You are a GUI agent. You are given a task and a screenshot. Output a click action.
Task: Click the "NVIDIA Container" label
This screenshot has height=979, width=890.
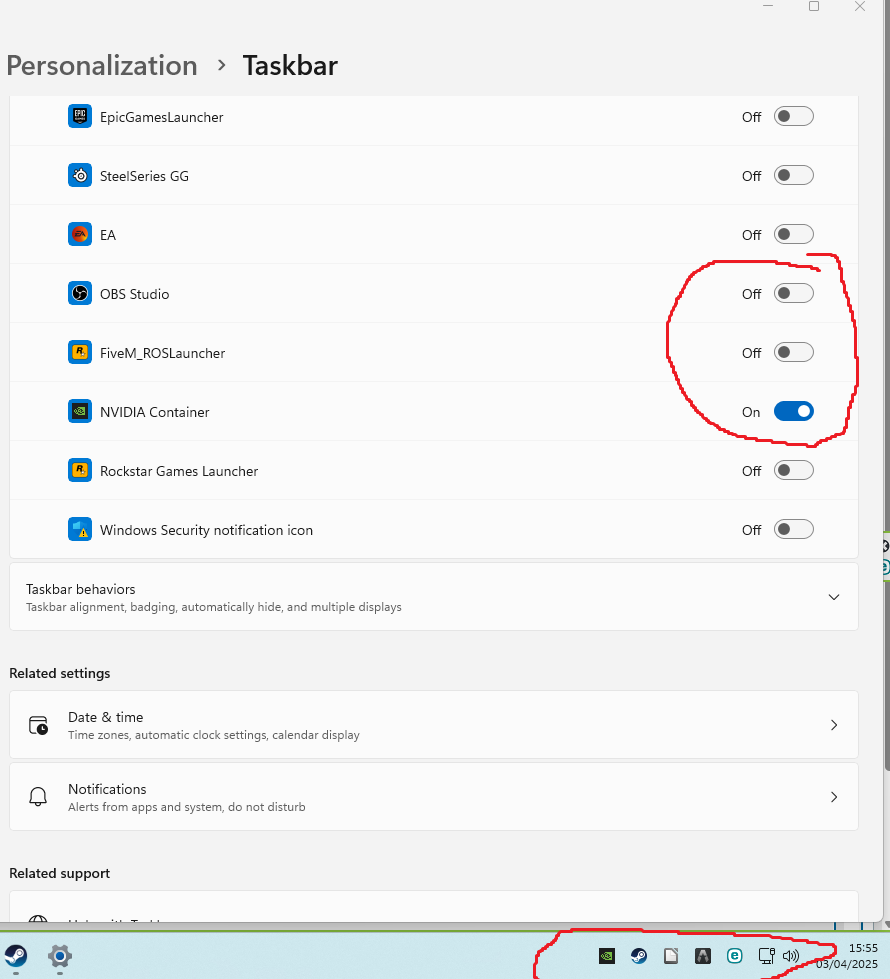click(x=154, y=412)
